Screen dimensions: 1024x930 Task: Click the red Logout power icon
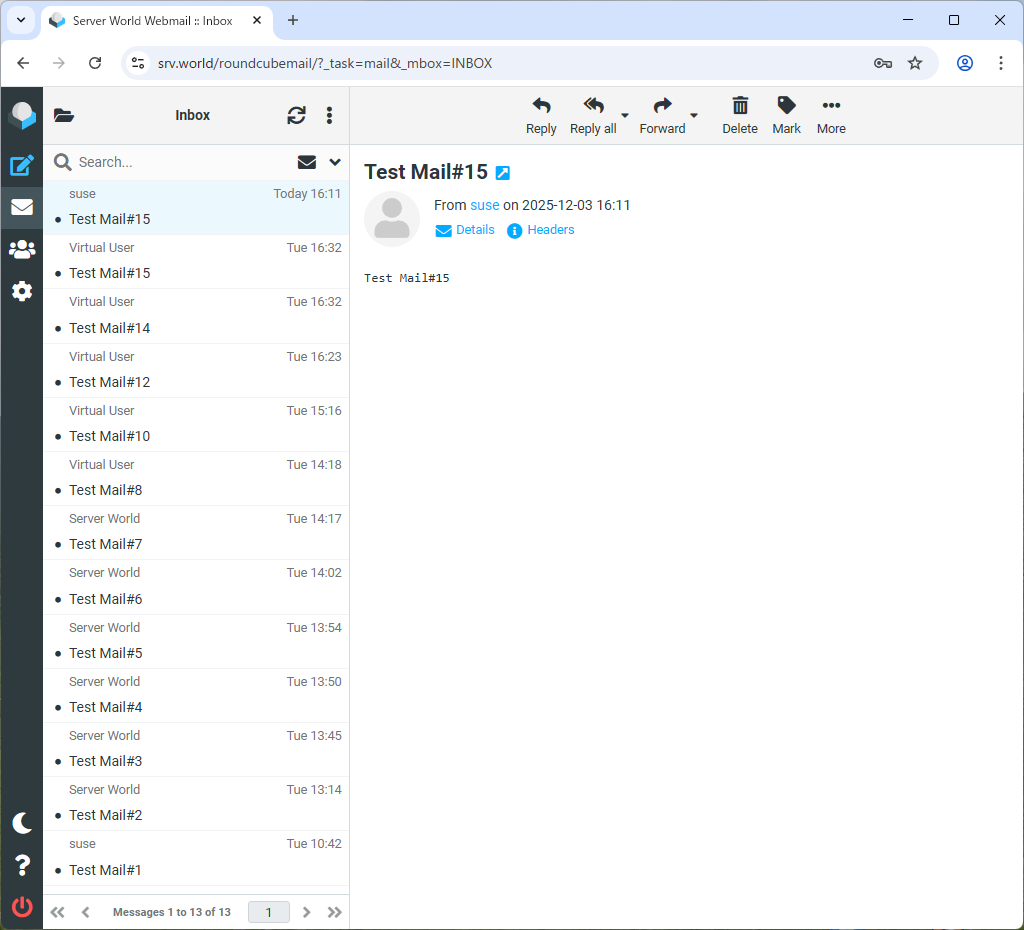(x=22, y=907)
